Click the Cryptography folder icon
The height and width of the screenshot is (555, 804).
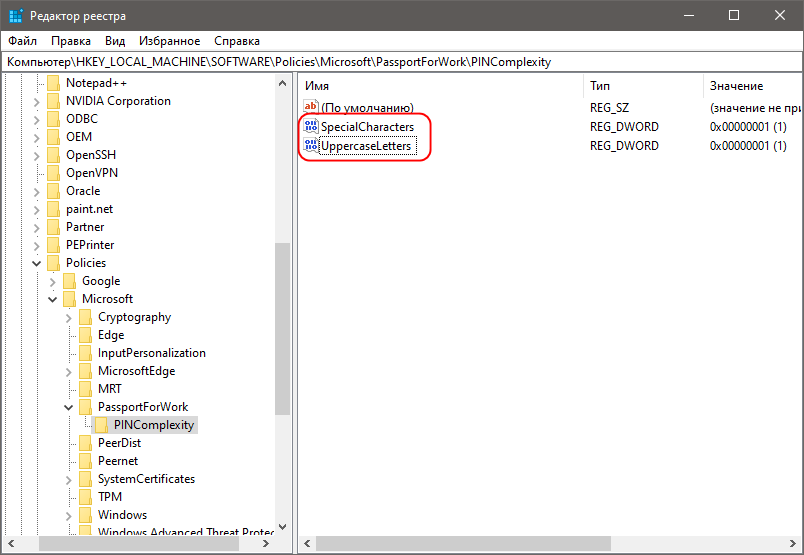[x=86, y=317]
